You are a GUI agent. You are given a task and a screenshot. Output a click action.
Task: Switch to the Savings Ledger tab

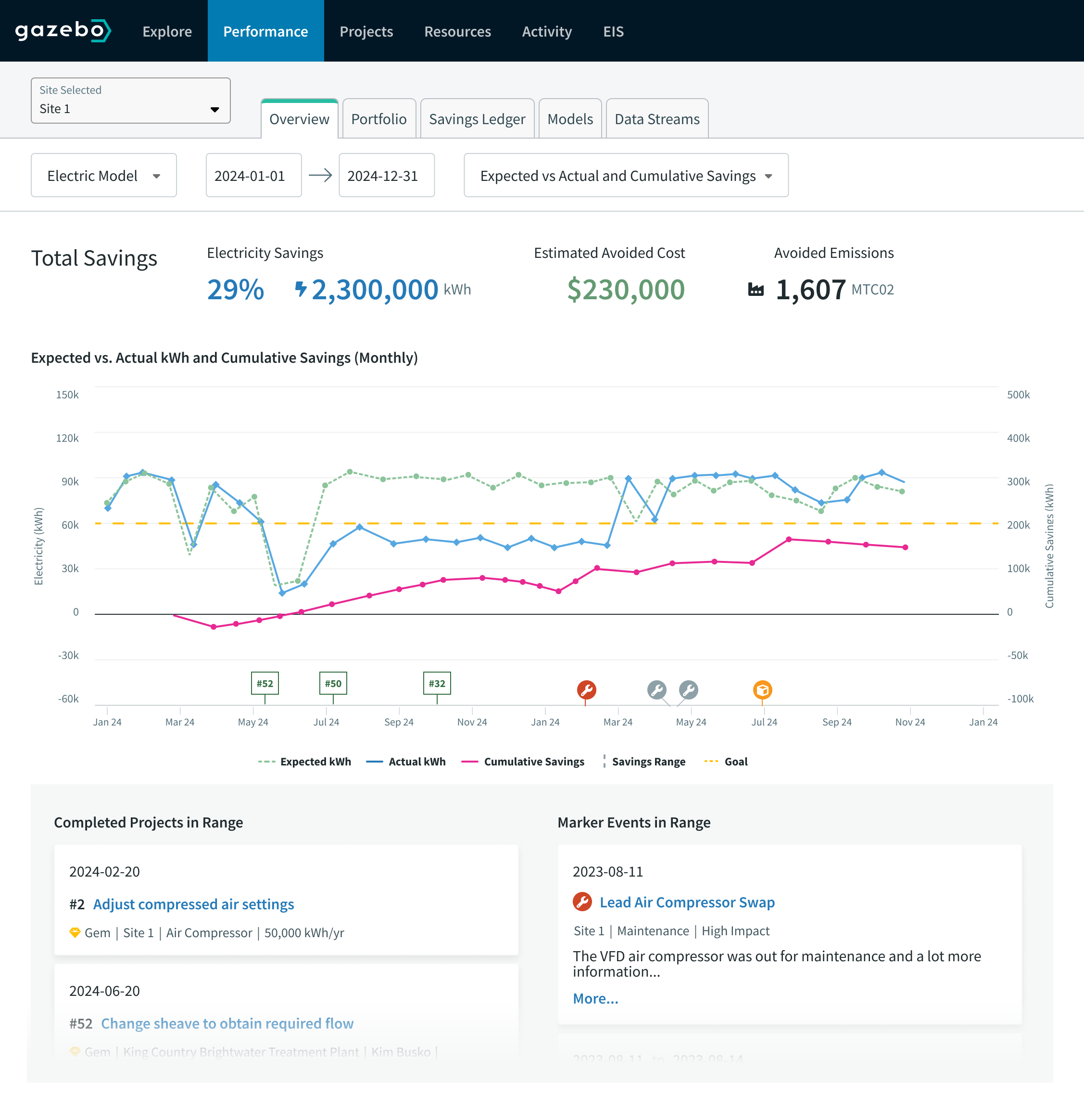pos(477,119)
